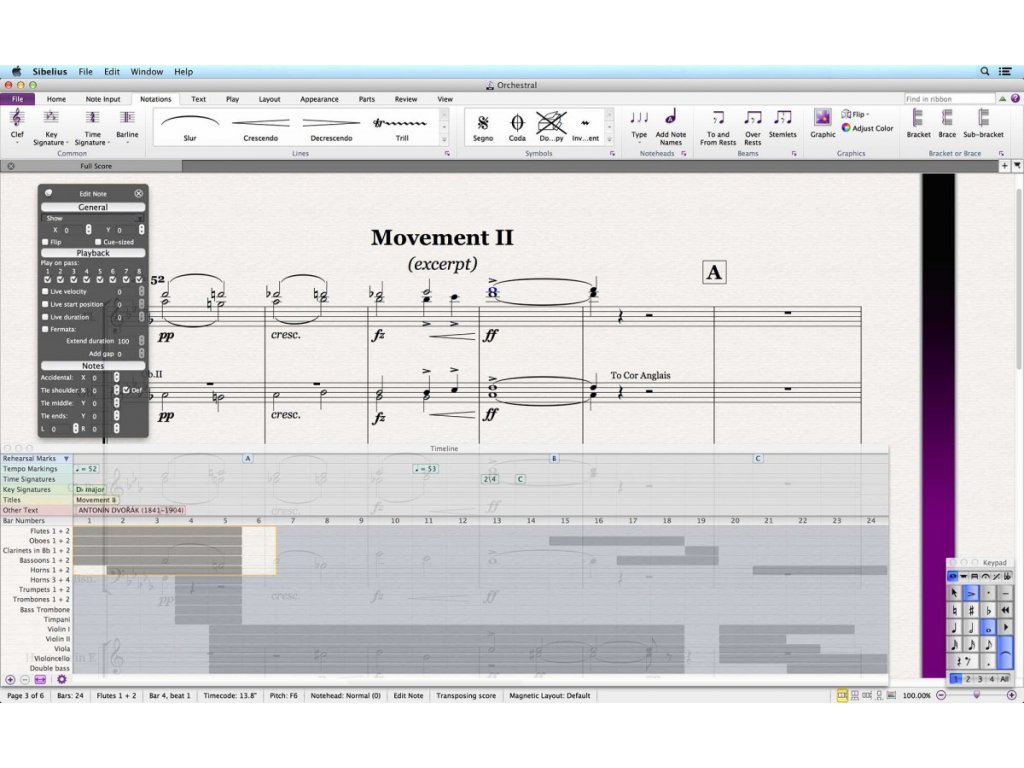Select the flat accidental on the Keypad
This screenshot has height=768, width=1024.
989,610
